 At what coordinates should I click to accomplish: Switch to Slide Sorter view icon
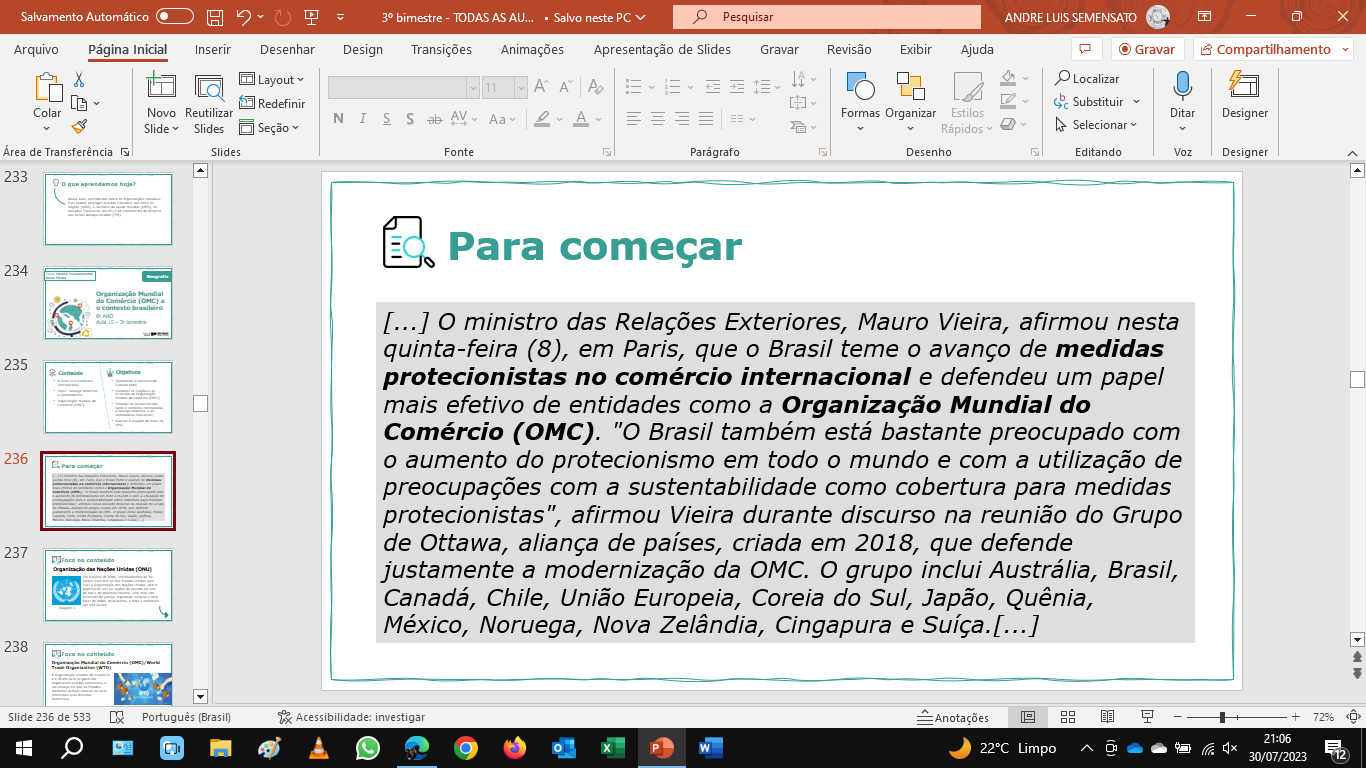coord(1068,717)
